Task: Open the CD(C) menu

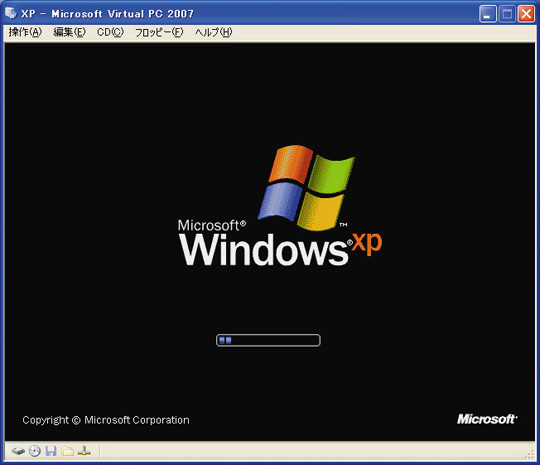Action: pyautogui.click(x=110, y=32)
